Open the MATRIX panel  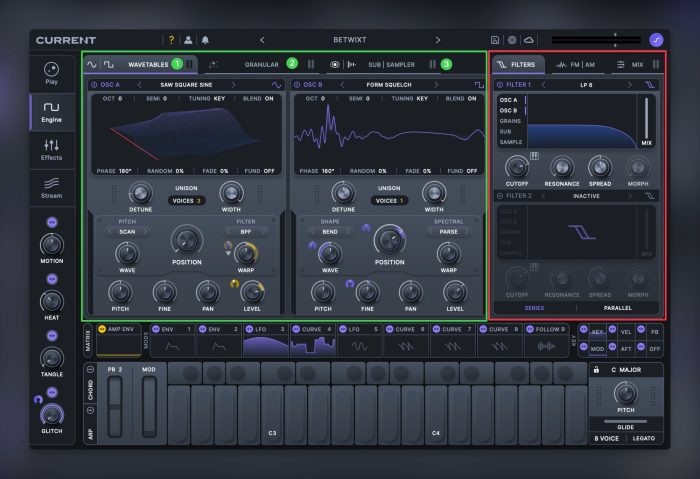(88, 340)
